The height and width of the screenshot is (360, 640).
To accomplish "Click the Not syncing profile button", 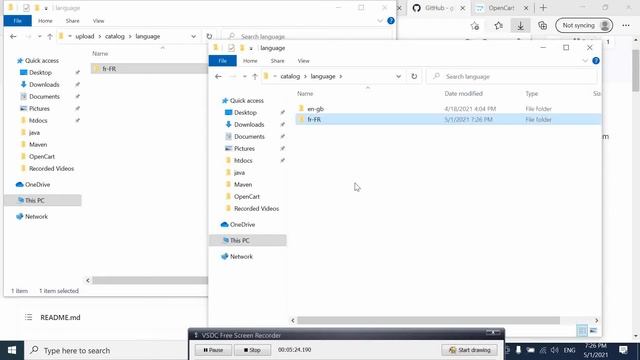I will click(584, 26).
